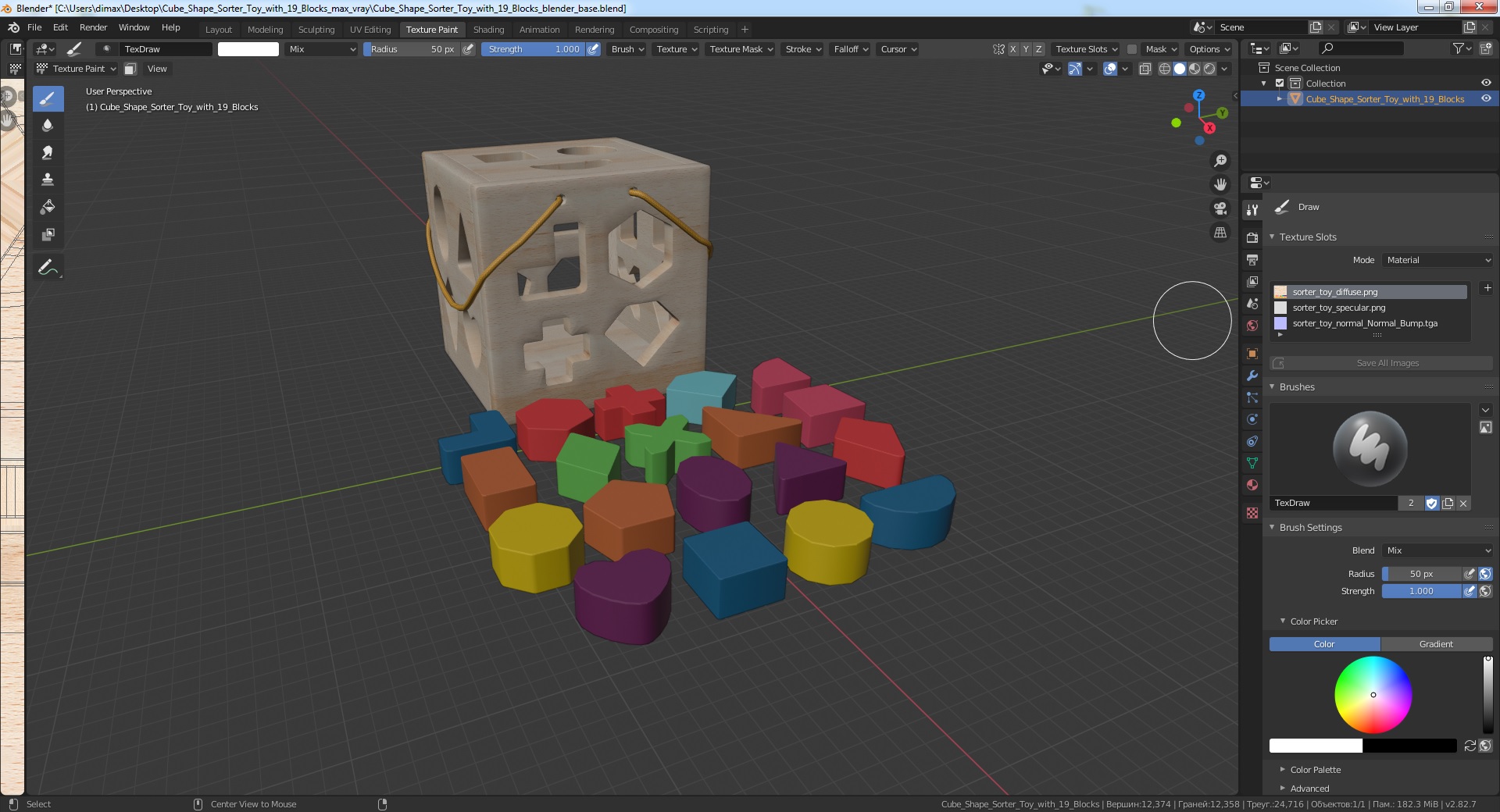Switch to the Sculpting workspace tab

pyautogui.click(x=316, y=30)
